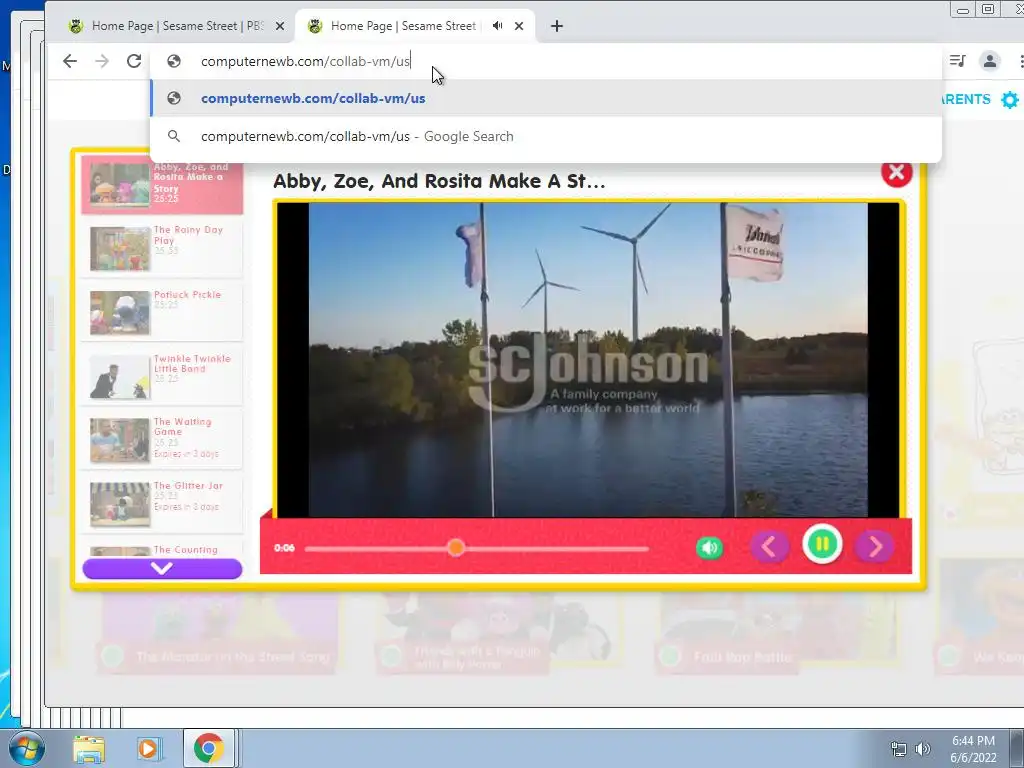Play Potluck Pickle from the playlist

coord(162,312)
